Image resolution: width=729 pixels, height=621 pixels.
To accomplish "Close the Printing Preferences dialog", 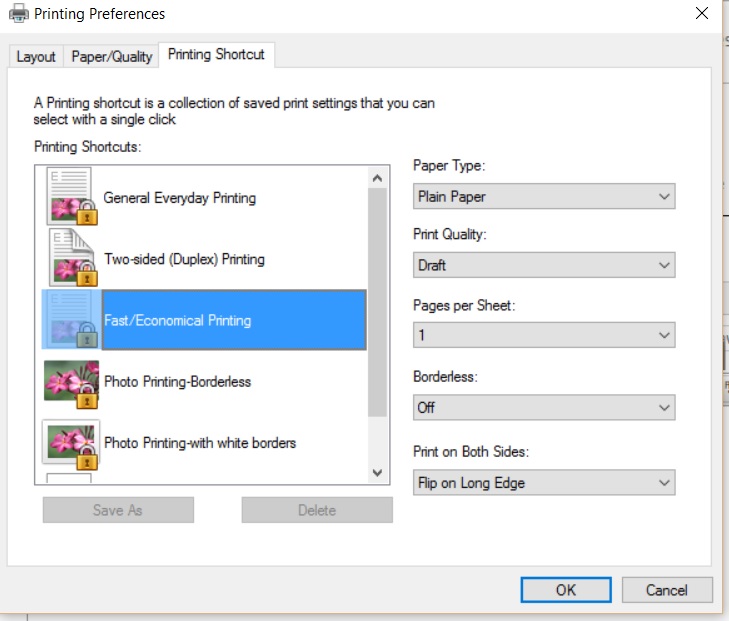I will point(702,13).
